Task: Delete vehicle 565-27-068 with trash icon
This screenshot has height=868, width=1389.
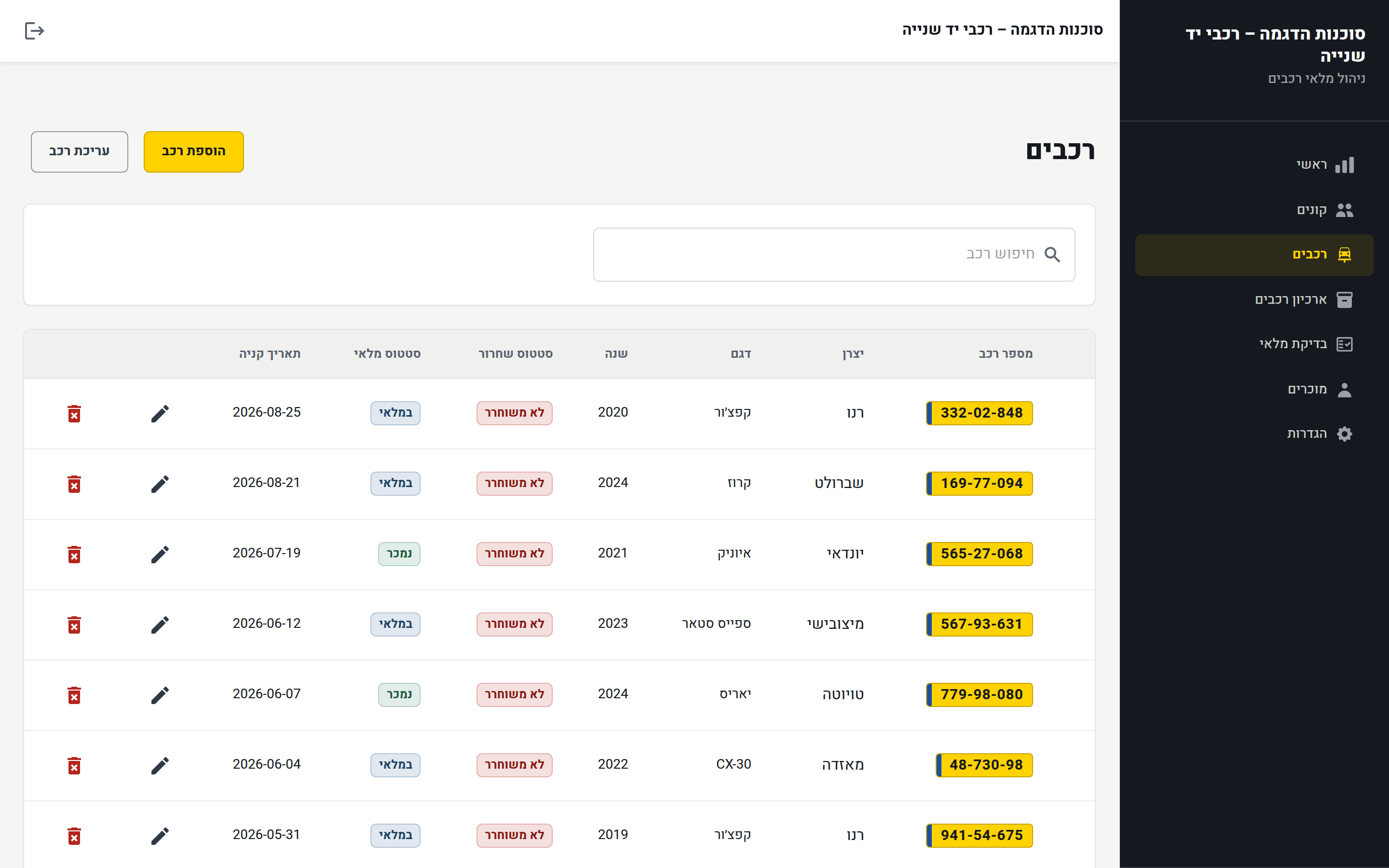Action: (x=74, y=554)
